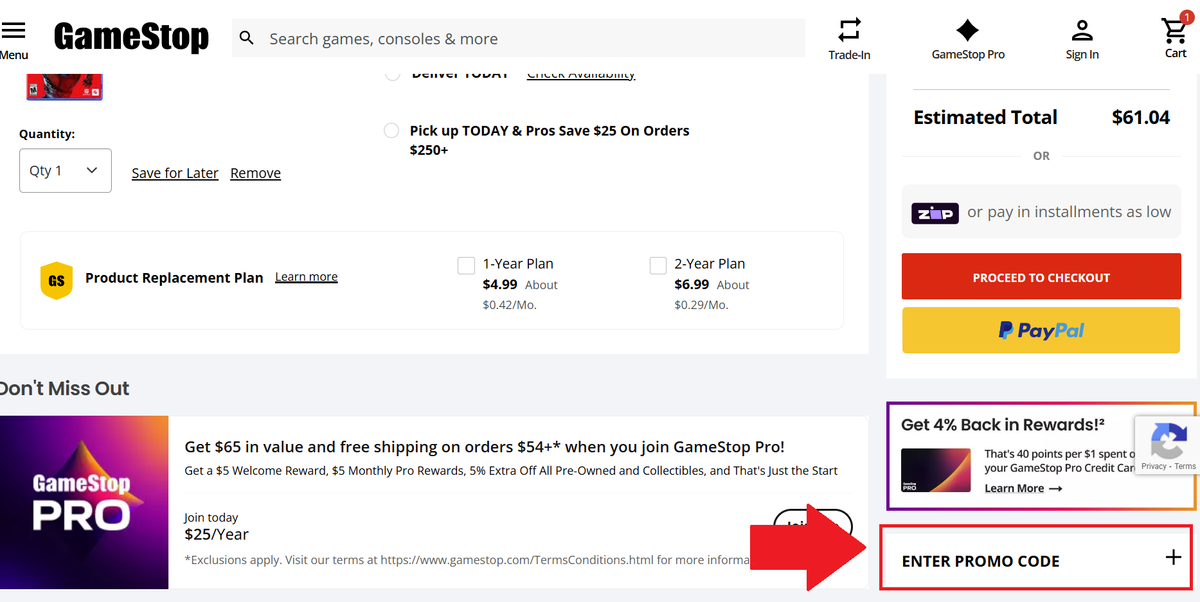Select the Trade-In icon
This screenshot has height=602, width=1200.
849,31
